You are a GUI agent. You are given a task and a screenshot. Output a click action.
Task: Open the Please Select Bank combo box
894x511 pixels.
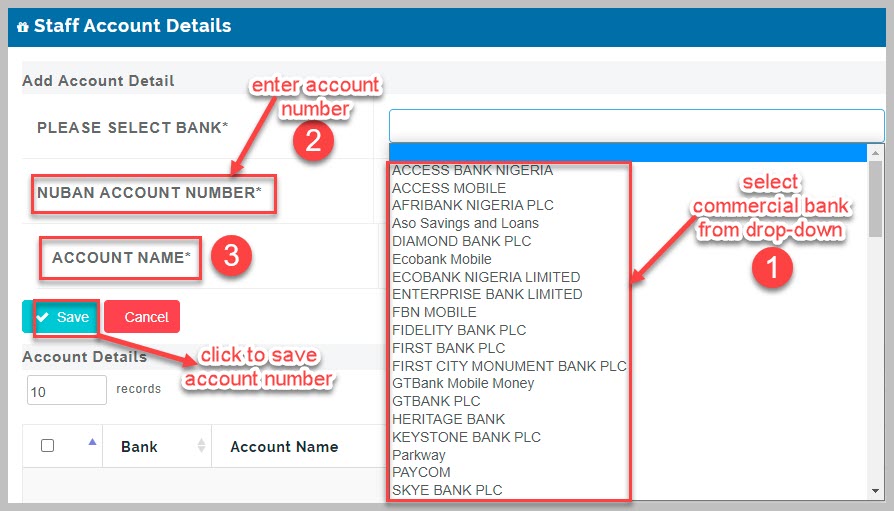coord(636,125)
